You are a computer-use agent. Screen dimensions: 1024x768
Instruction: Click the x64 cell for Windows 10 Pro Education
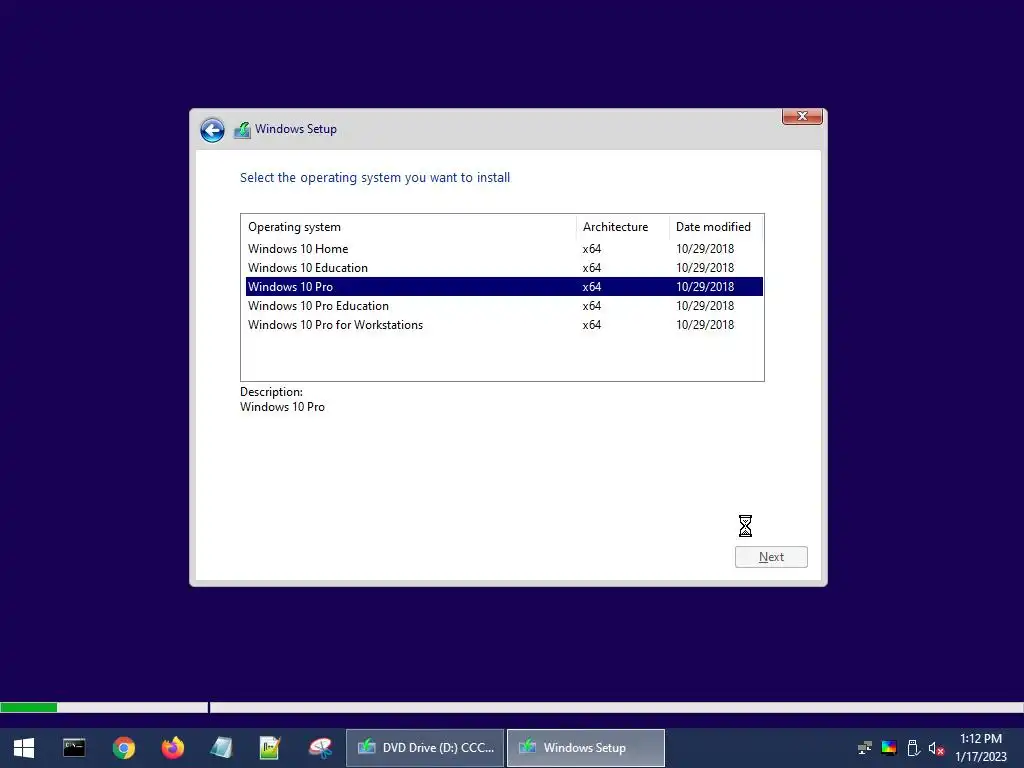click(592, 306)
